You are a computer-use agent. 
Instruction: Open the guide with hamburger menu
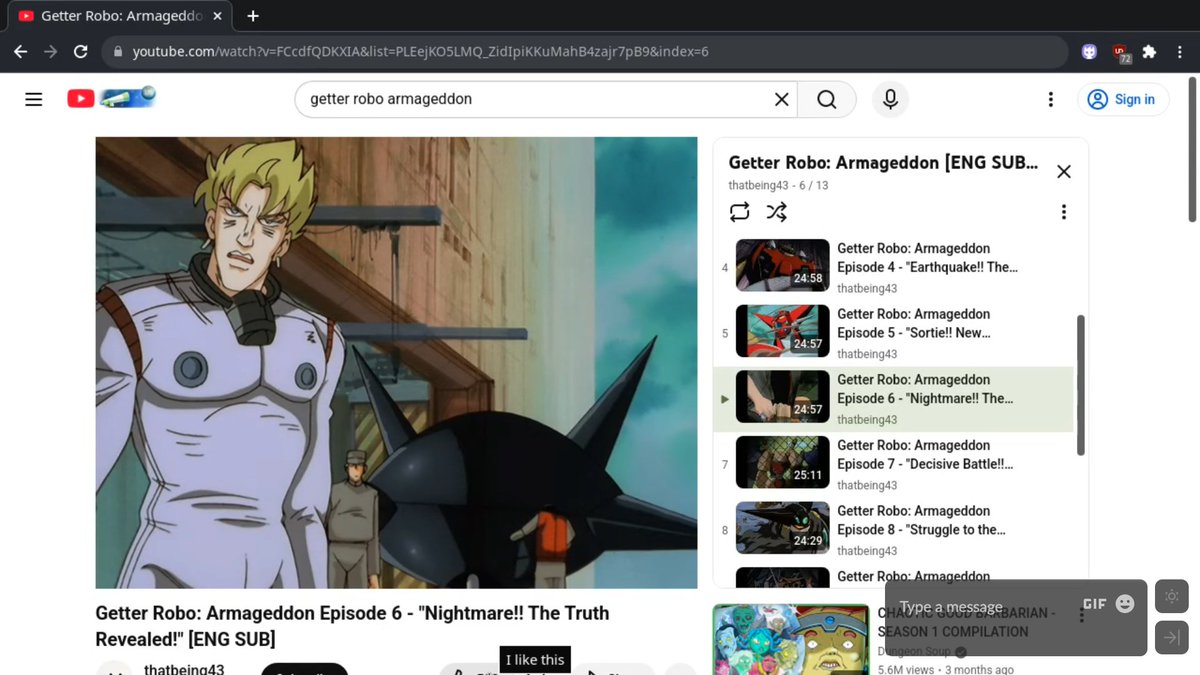point(33,99)
